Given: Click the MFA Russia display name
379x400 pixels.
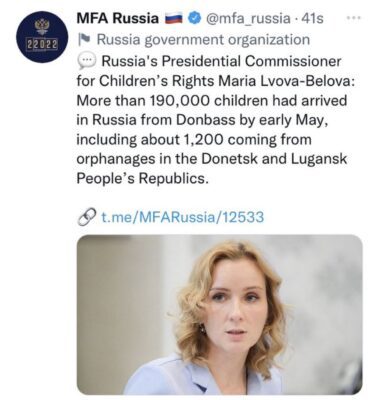Looking at the screenshot, I should click(x=118, y=18).
